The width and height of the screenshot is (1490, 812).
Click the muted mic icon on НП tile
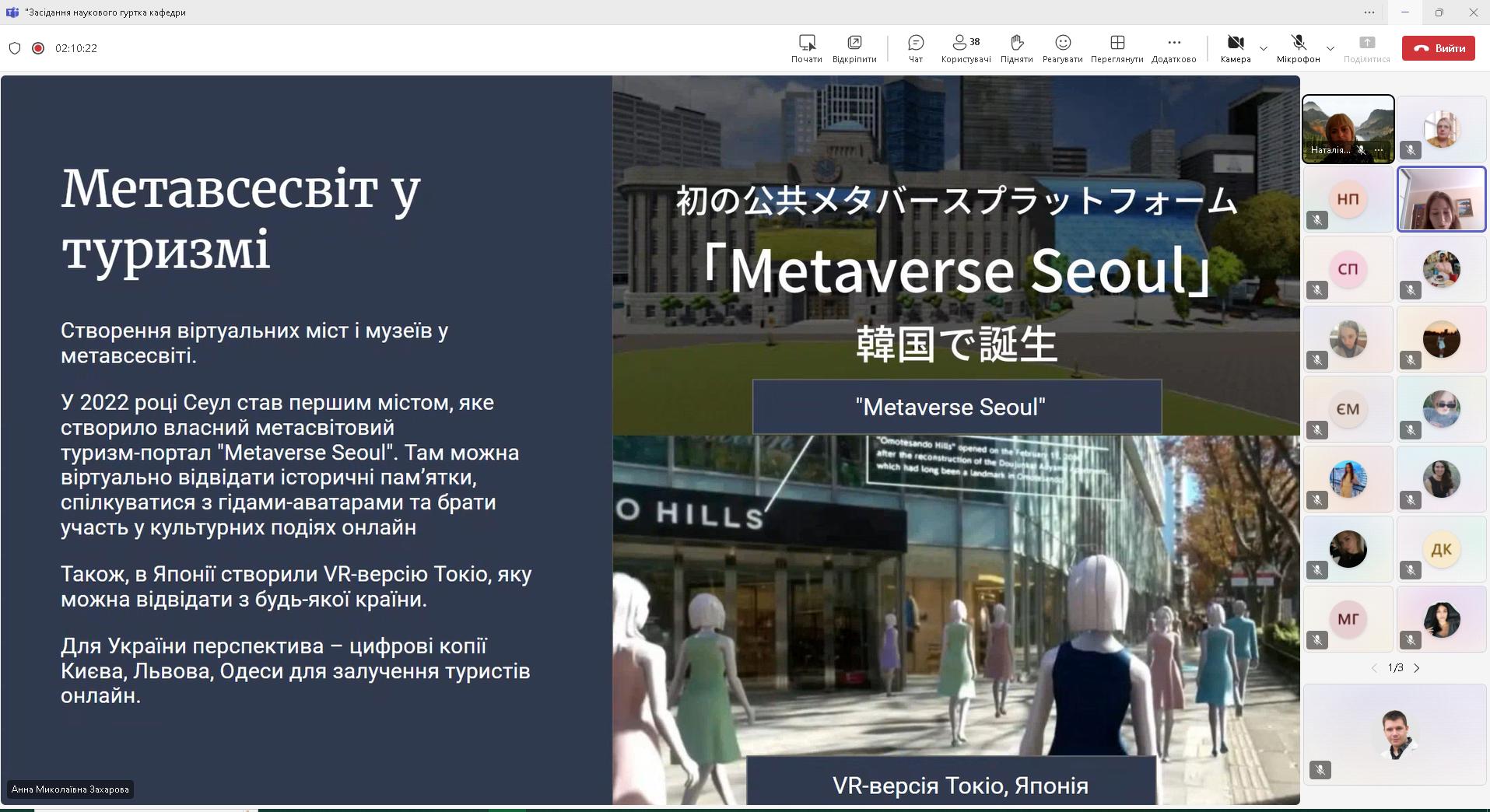coord(1317,220)
